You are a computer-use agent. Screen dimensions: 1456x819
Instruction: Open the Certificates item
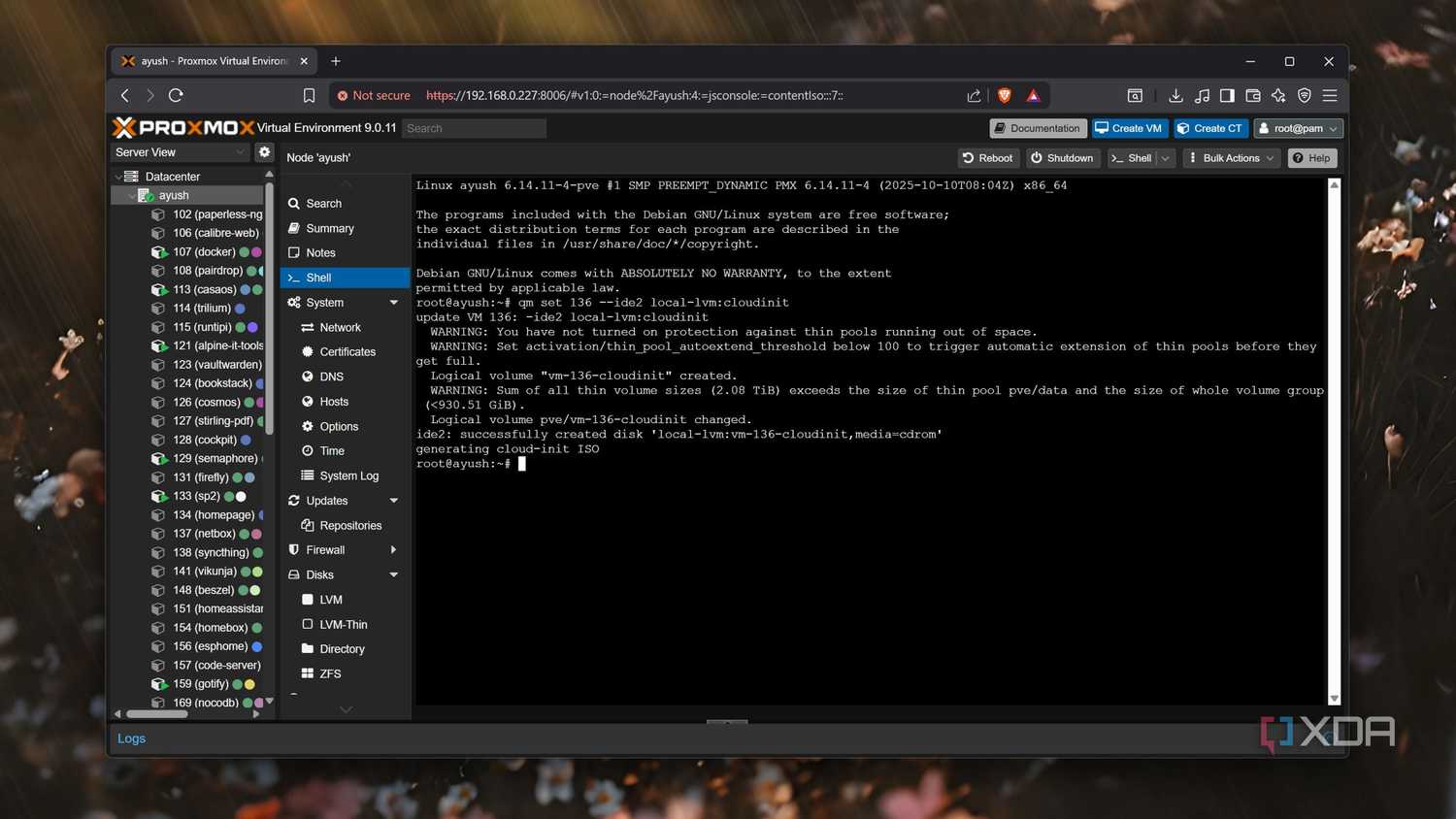click(x=345, y=352)
